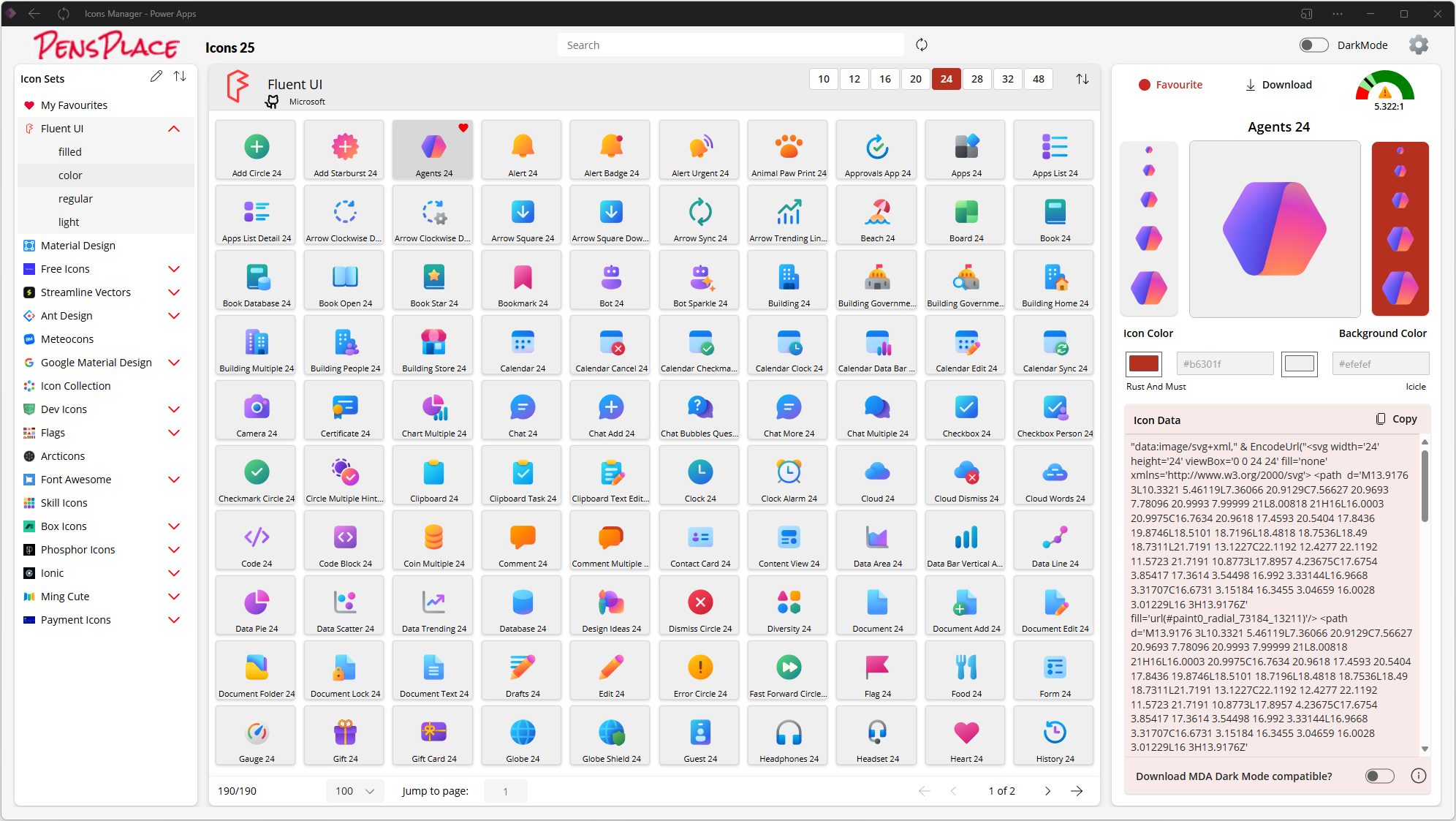
Task: Click the Background Color swatch
Action: (x=1300, y=363)
